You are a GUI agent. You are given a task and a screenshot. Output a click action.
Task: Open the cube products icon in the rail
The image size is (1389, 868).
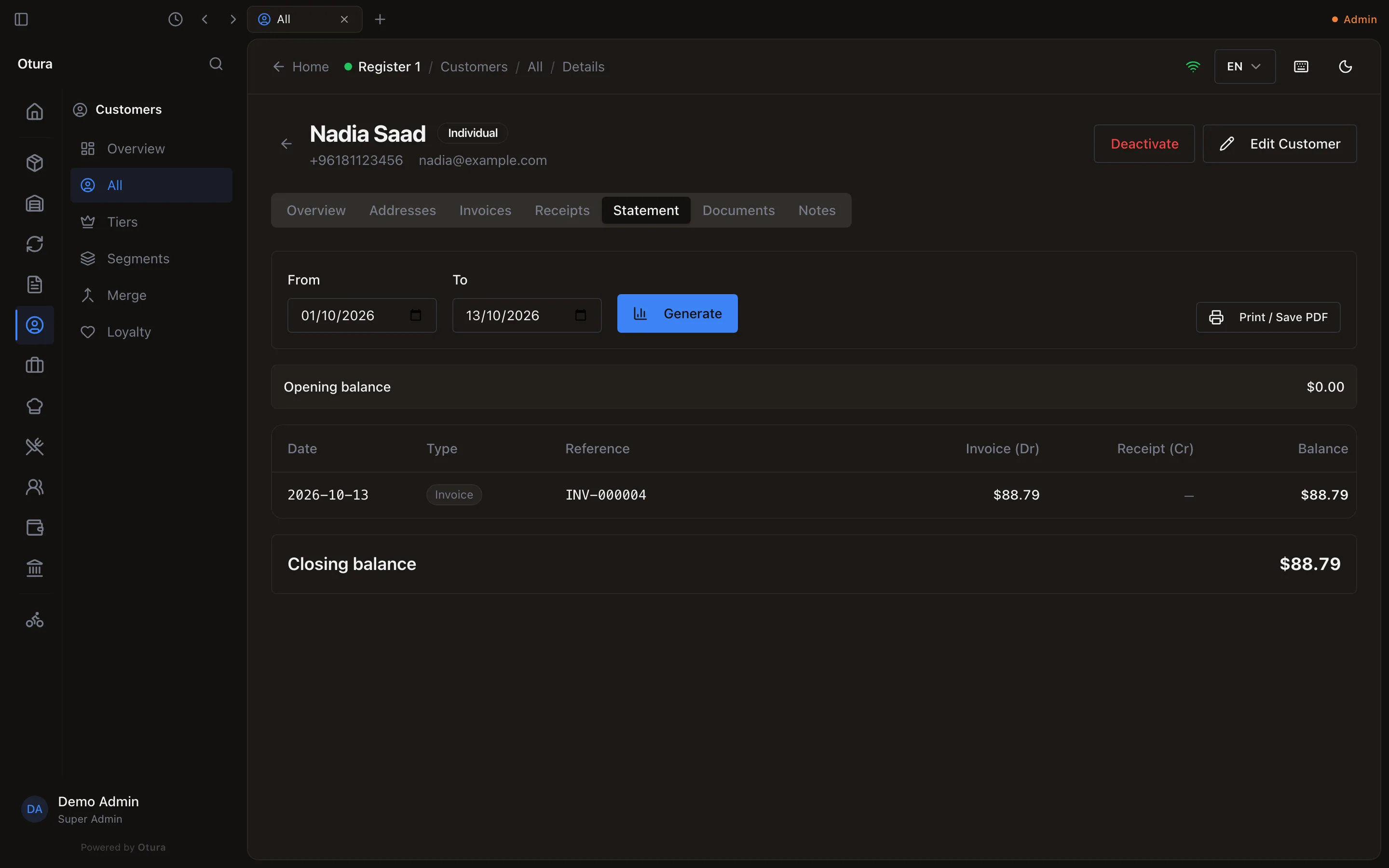(34, 163)
